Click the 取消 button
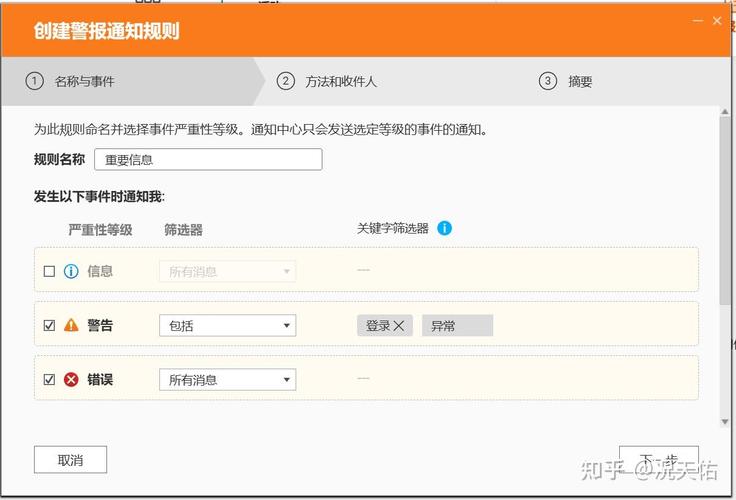The image size is (736, 500). pyautogui.click(x=70, y=460)
